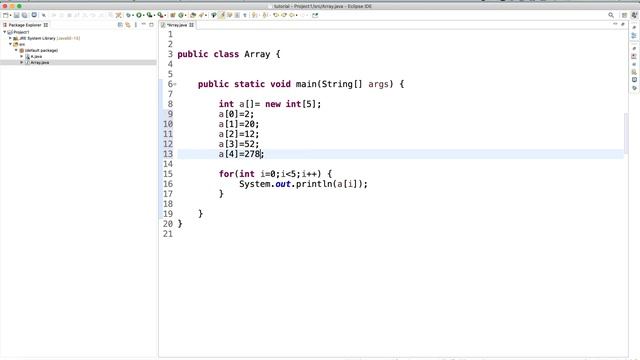Toggle Block Selection mode in toolbar

tap(237, 15)
